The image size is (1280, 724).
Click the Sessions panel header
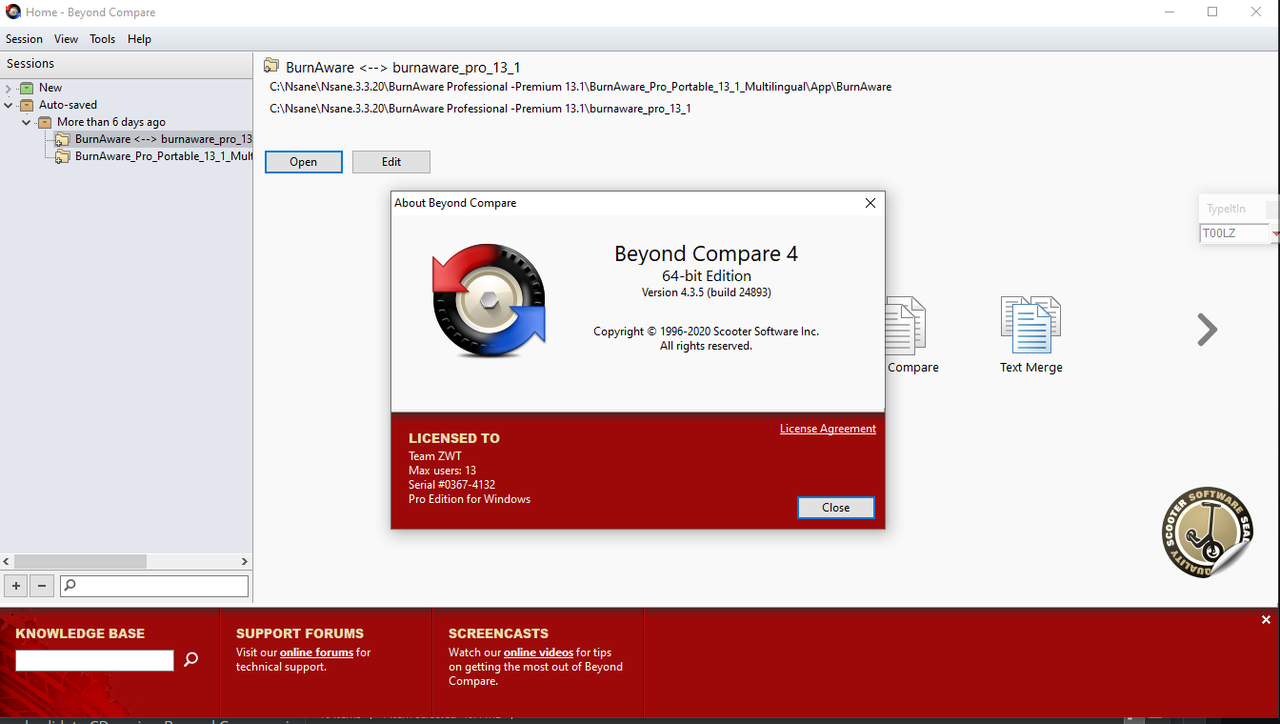coord(126,64)
